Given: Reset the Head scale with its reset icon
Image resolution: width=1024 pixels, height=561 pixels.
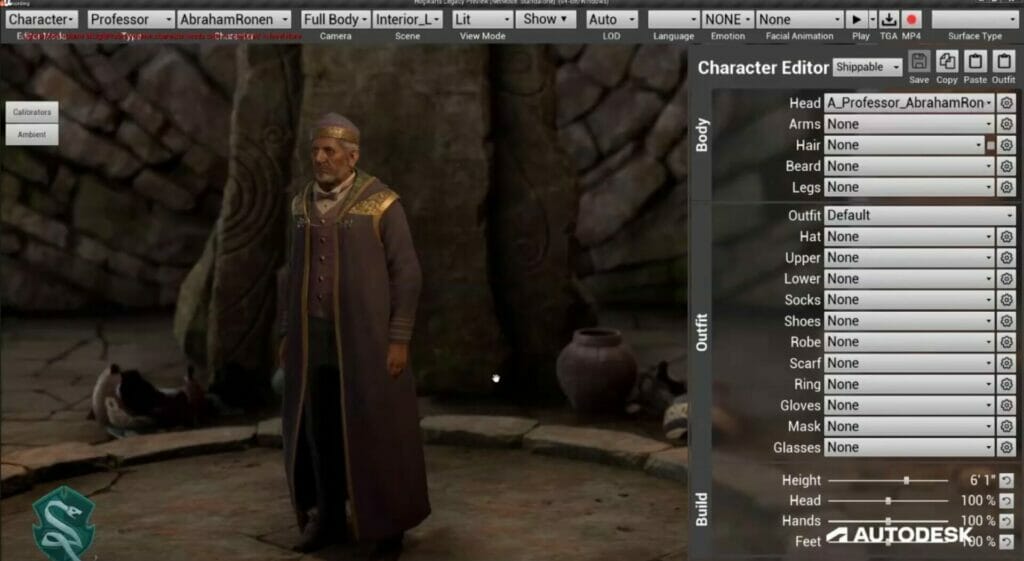Looking at the screenshot, I should click(1006, 501).
